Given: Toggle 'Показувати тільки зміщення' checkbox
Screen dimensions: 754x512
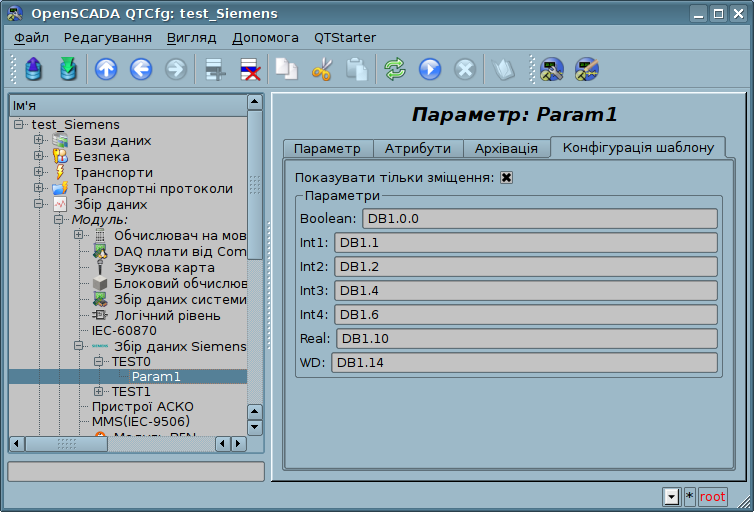Looking at the screenshot, I should coord(507,178).
